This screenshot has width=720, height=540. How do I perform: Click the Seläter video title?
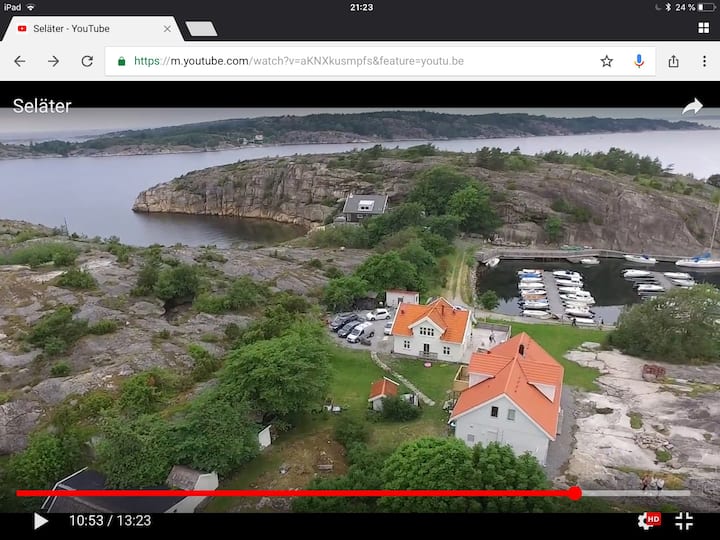(x=42, y=106)
